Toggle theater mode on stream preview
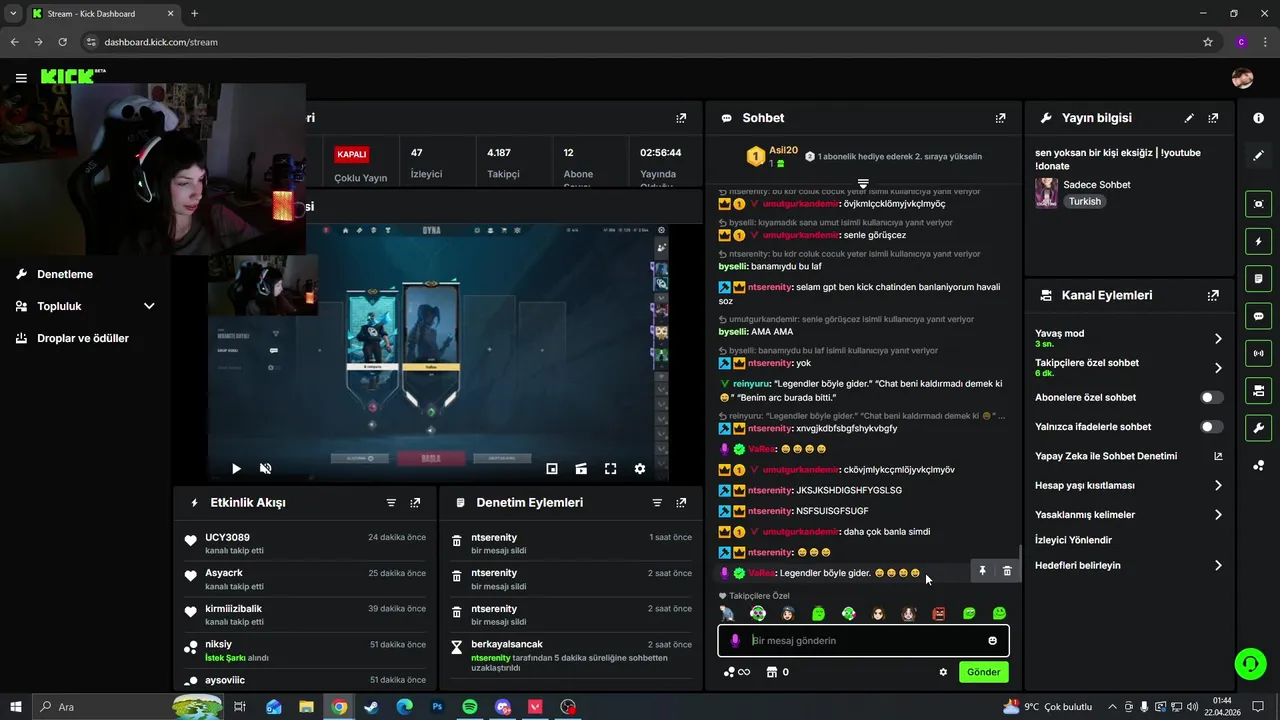This screenshot has width=1280, height=720. click(581, 468)
